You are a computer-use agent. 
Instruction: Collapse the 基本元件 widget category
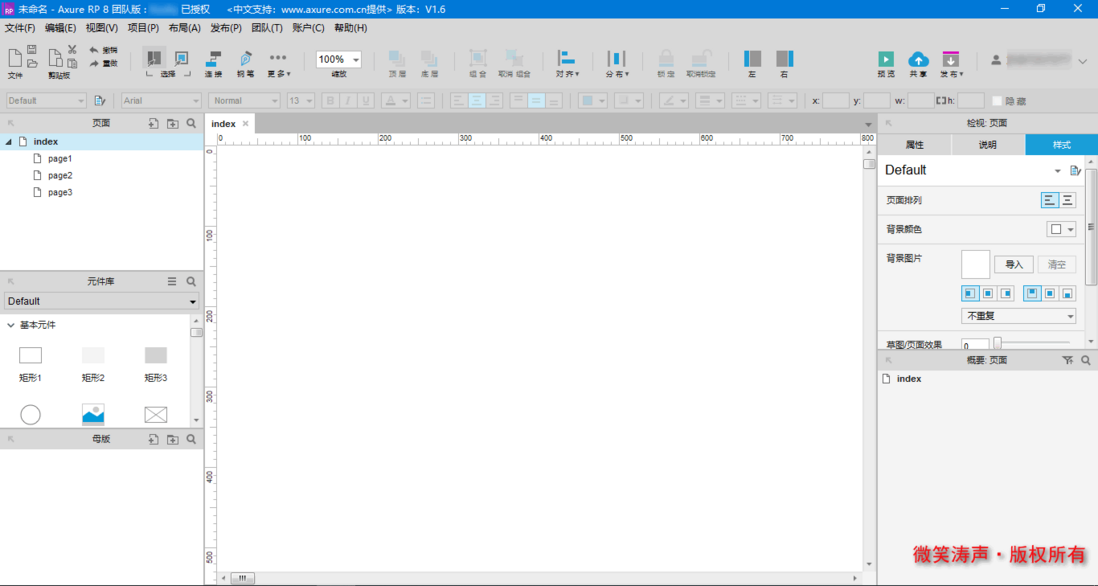(11, 325)
